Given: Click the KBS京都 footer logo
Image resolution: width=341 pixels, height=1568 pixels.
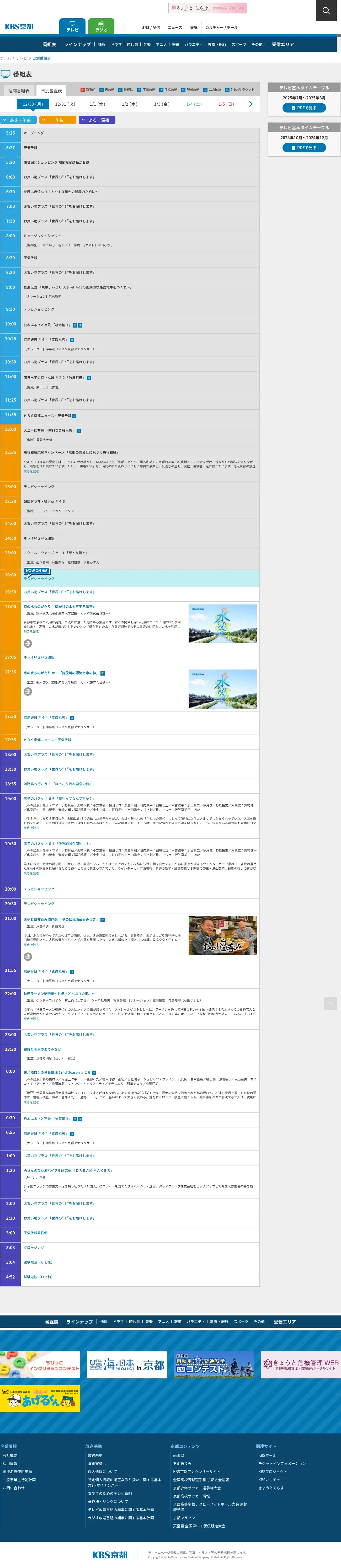Looking at the screenshot, I should click(110, 1555).
